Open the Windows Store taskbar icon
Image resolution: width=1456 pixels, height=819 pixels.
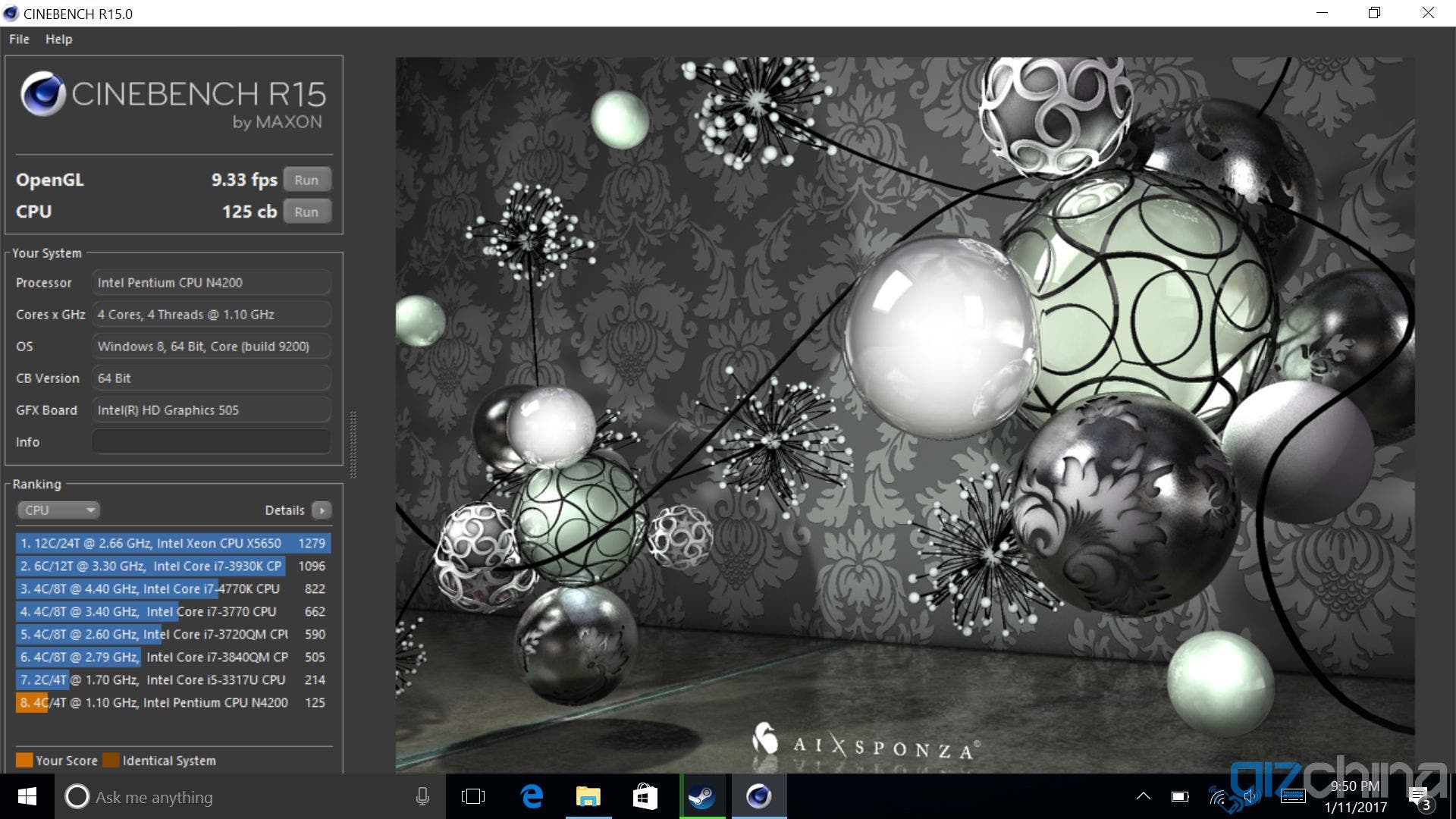(x=645, y=796)
